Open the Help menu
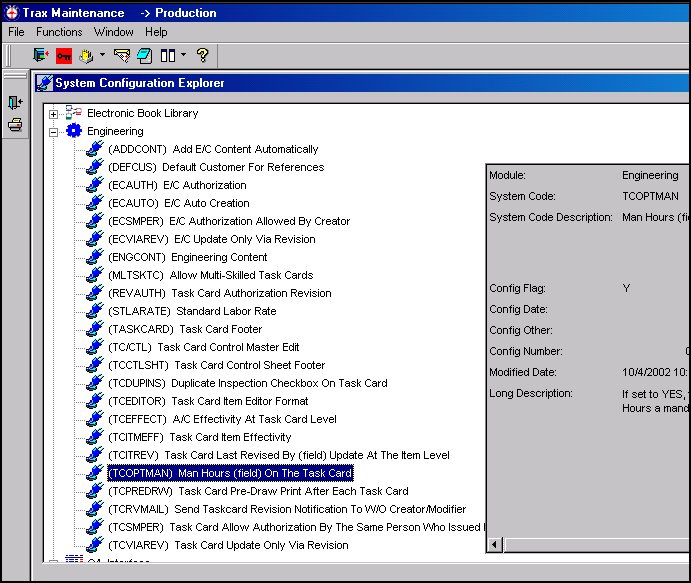Viewport: 691px width, 583px height. (156, 32)
